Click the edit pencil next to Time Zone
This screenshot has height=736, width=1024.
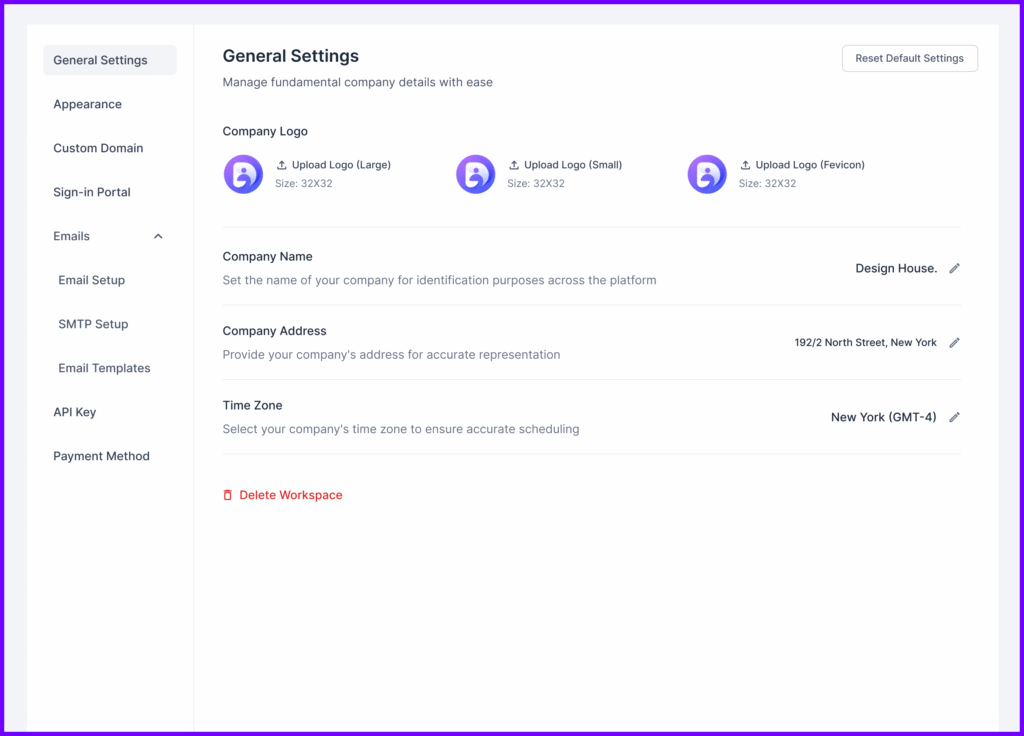(954, 417)
